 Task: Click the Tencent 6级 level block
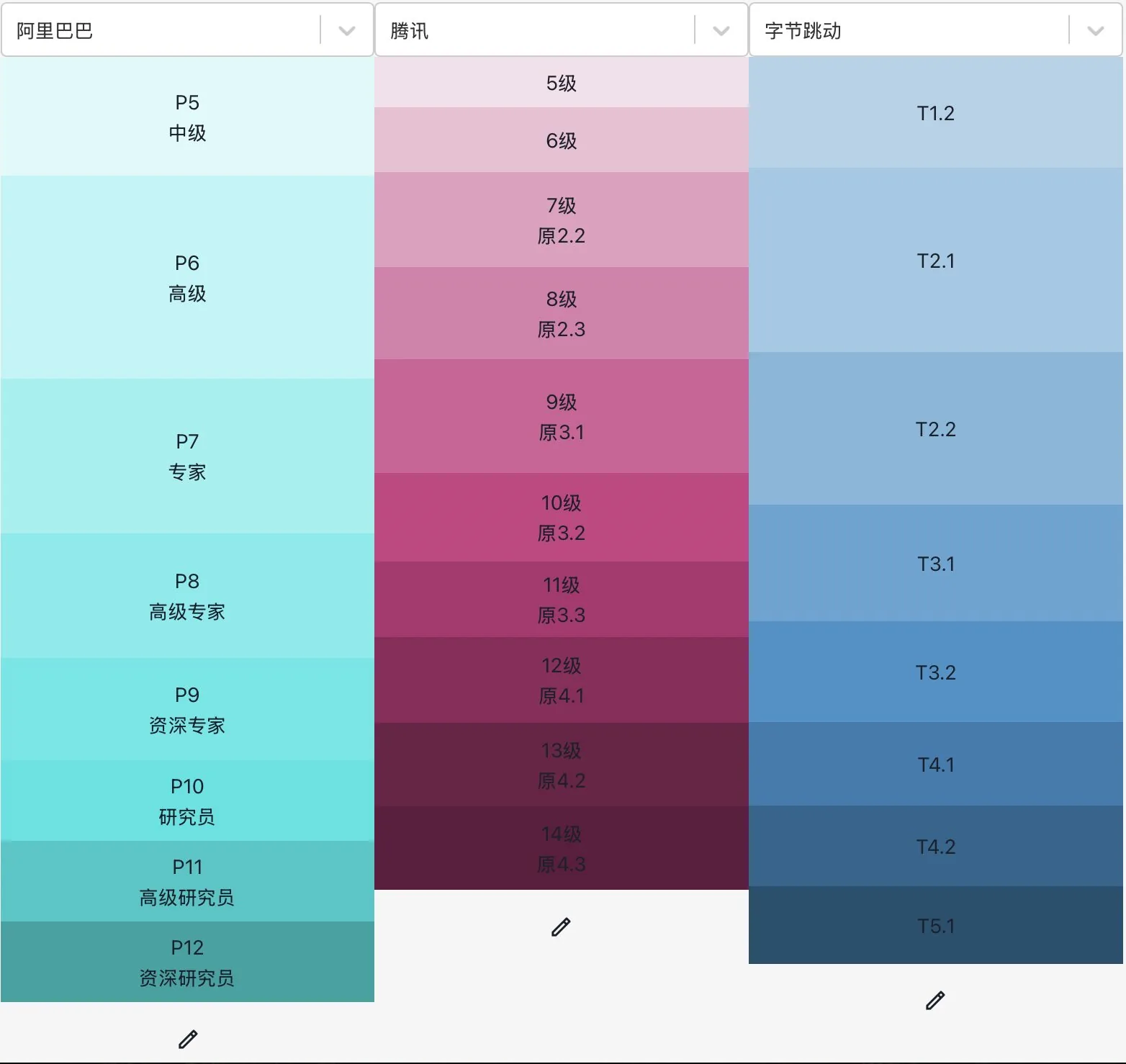(x=562, y=140)
